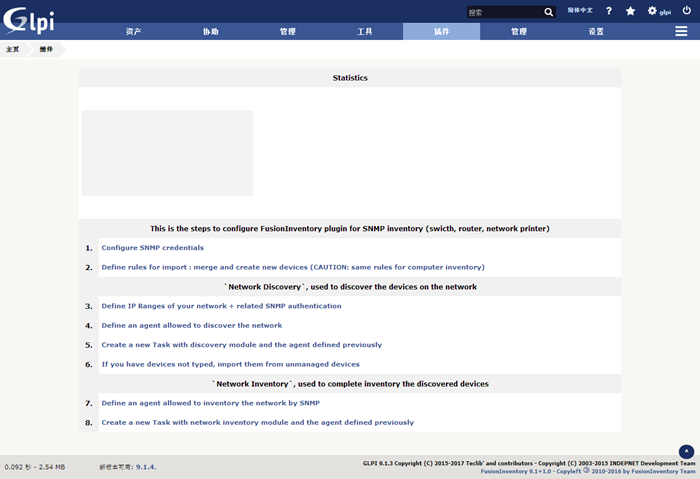Go to 主页 breadcrumb
The image size is (700, 479).
tap(12, 49)
